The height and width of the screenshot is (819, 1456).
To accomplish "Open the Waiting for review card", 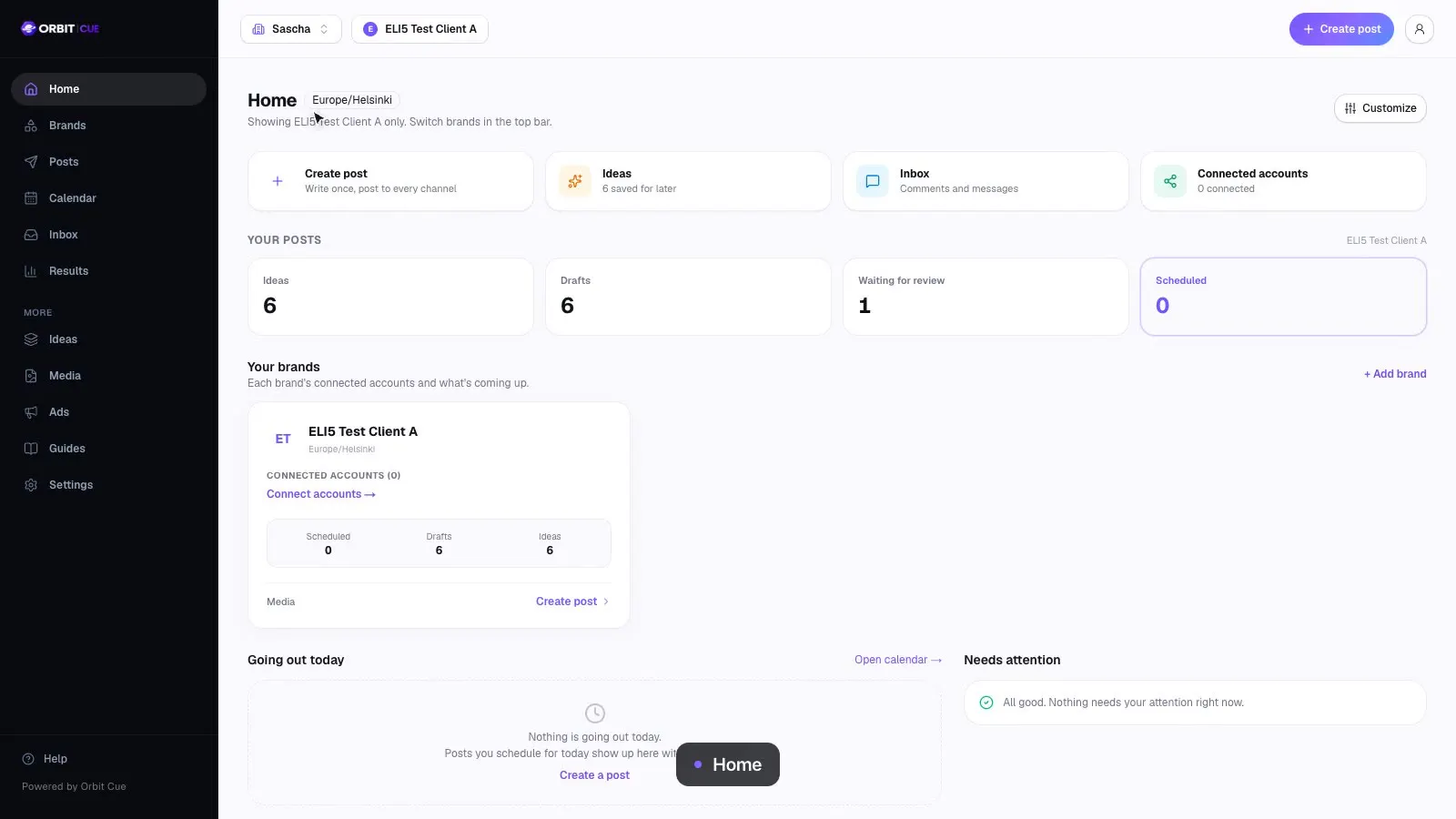I will click(986, 297).
